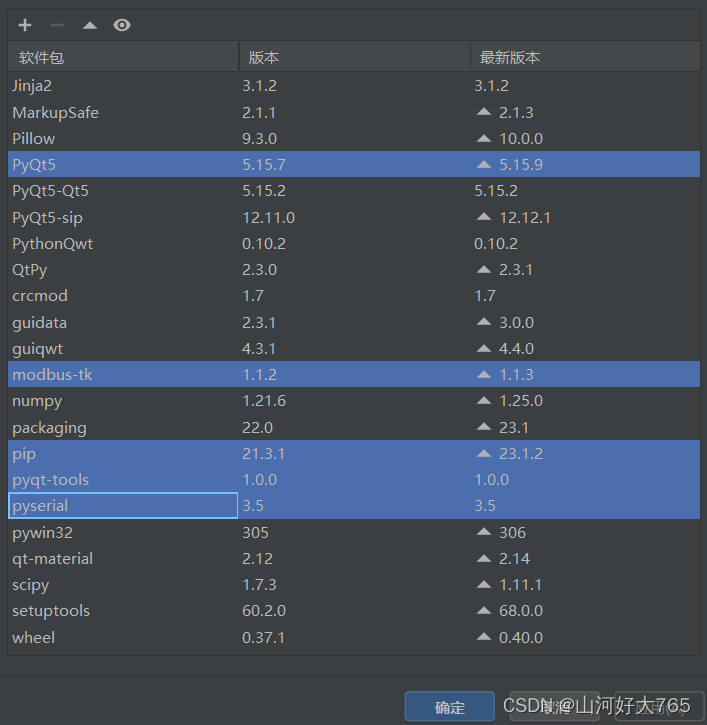The height and width of the screenshot is (725, 707).
Task: Select the modbus-tk package name
Action: (52, 375)
